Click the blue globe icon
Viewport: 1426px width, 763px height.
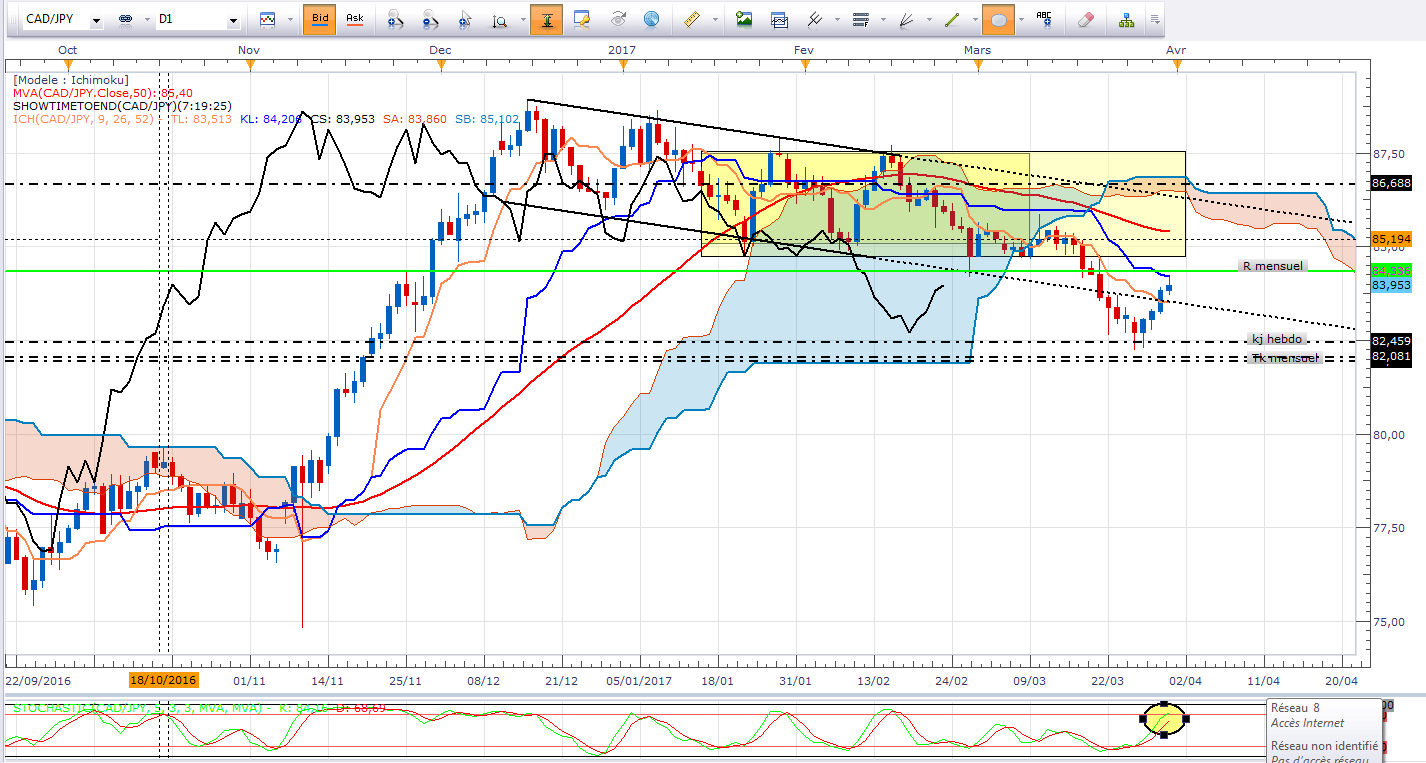(651, 20)
